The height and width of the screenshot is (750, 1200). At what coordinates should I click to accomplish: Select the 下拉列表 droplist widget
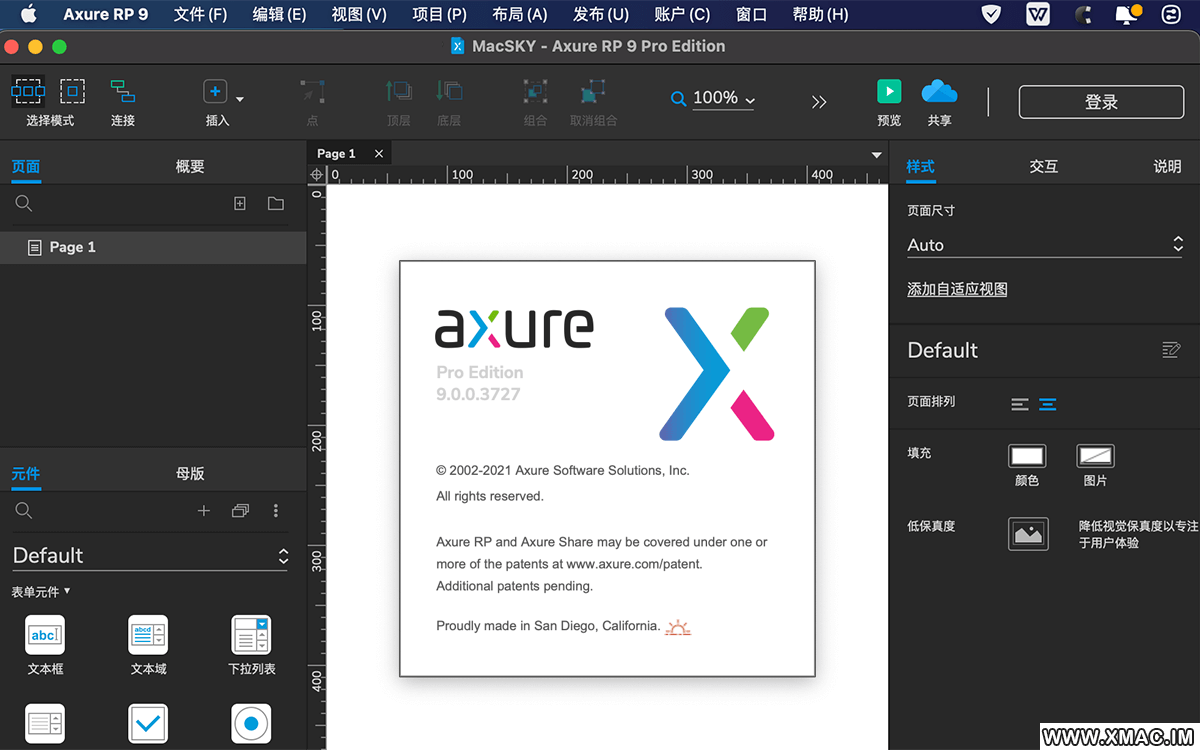pos(251,635)
